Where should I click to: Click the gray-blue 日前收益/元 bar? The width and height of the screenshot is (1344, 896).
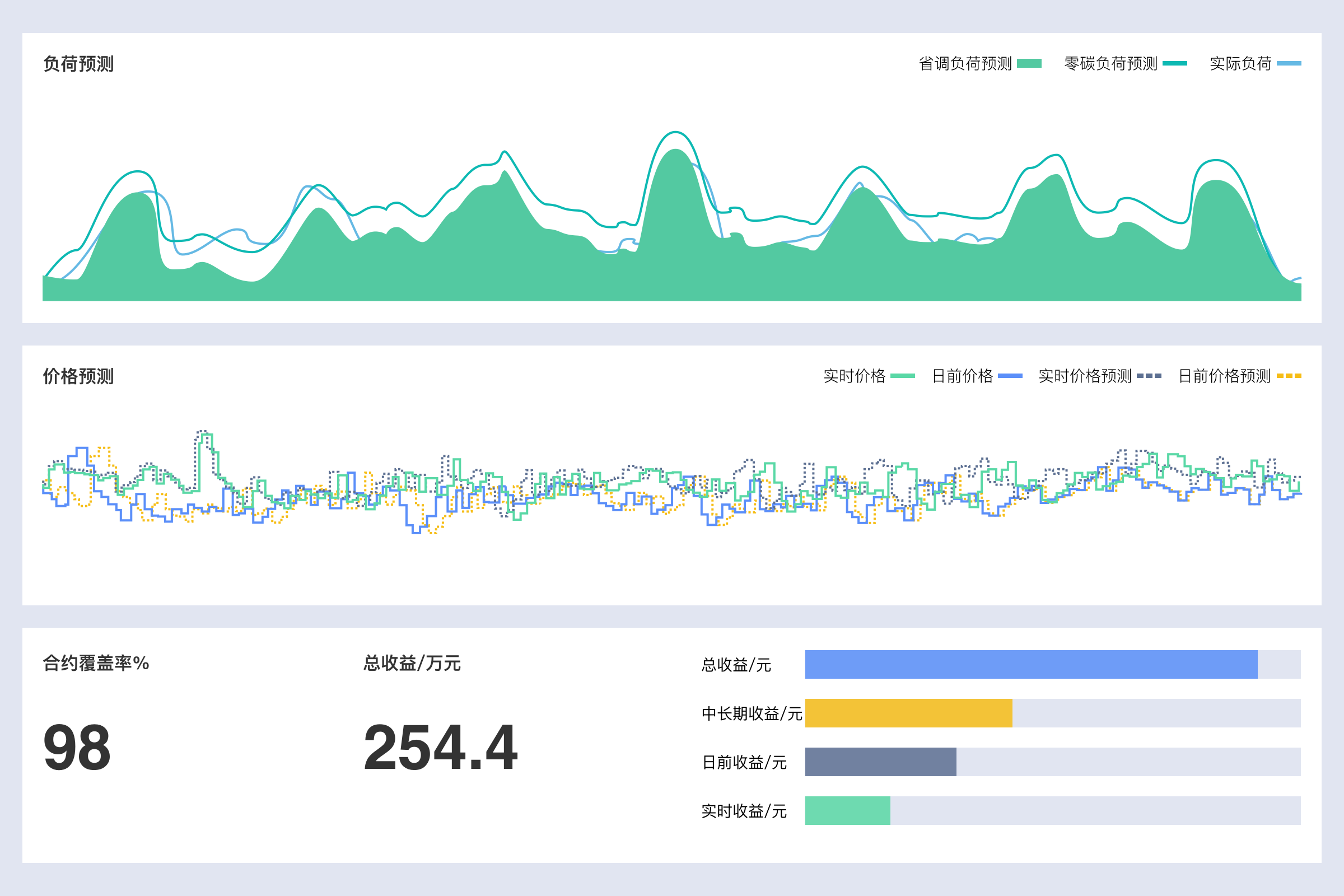pyautogui.click(x=880, y=762)
